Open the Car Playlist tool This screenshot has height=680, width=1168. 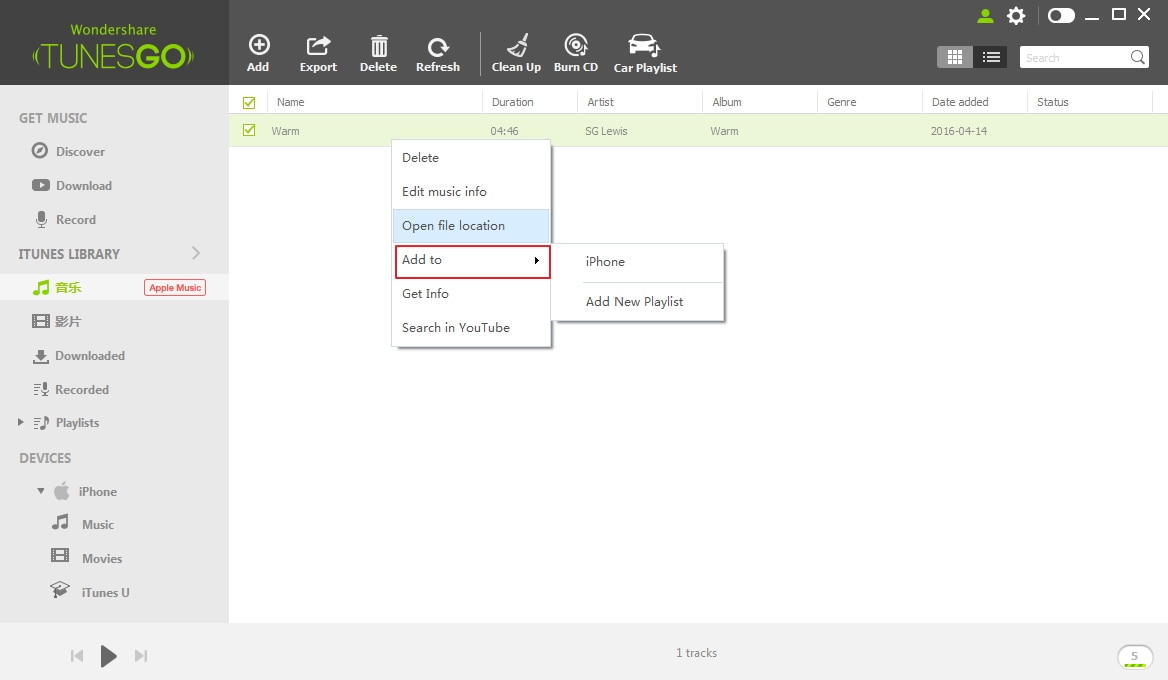645,54
